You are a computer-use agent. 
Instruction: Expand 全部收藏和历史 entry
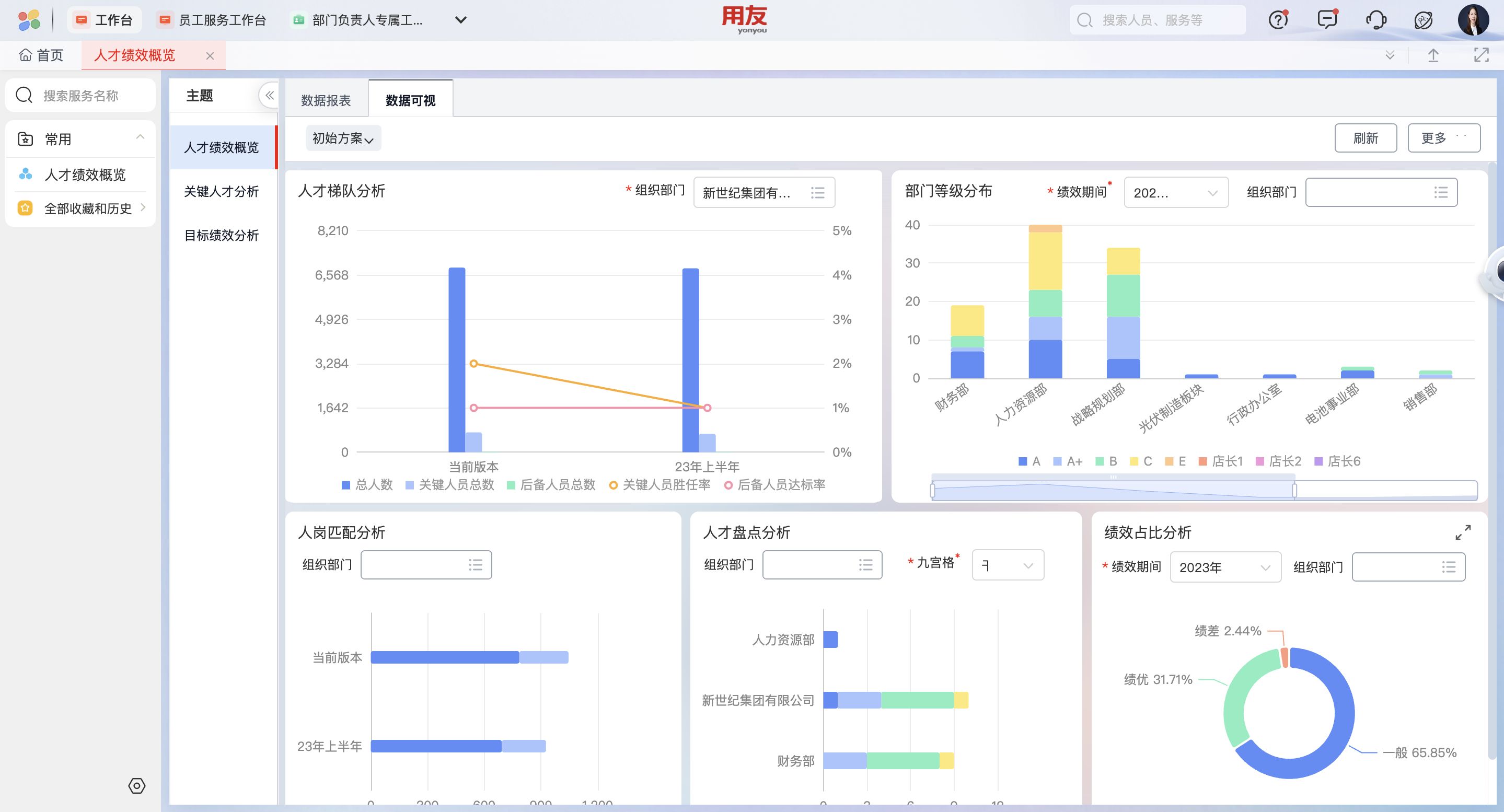point(143,207)
